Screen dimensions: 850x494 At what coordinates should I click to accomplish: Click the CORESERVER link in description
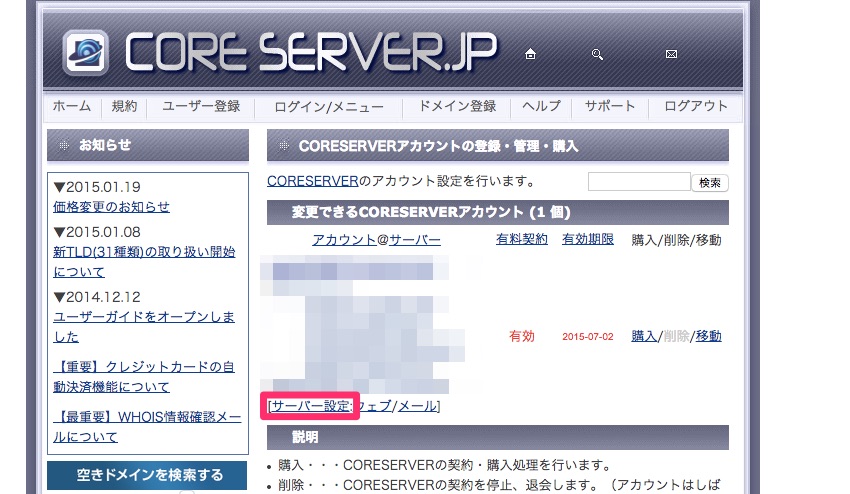click(312, 181)
